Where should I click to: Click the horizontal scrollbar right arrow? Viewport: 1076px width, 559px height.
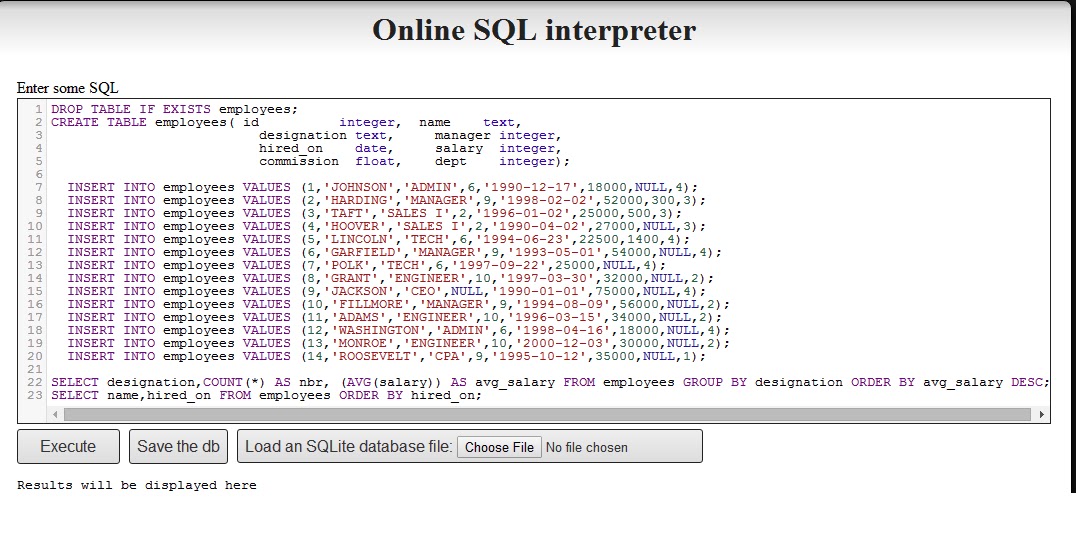1042,414
